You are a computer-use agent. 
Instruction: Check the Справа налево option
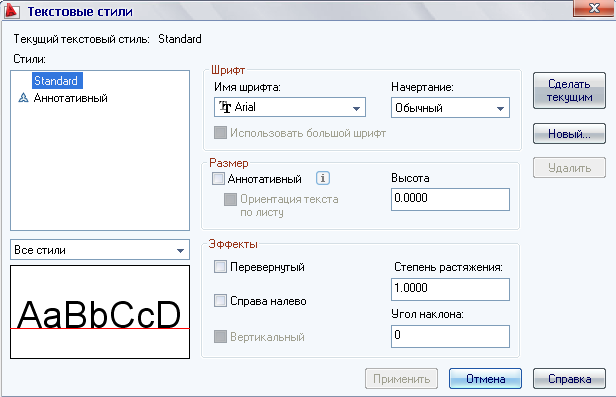(x=220, y=301)
